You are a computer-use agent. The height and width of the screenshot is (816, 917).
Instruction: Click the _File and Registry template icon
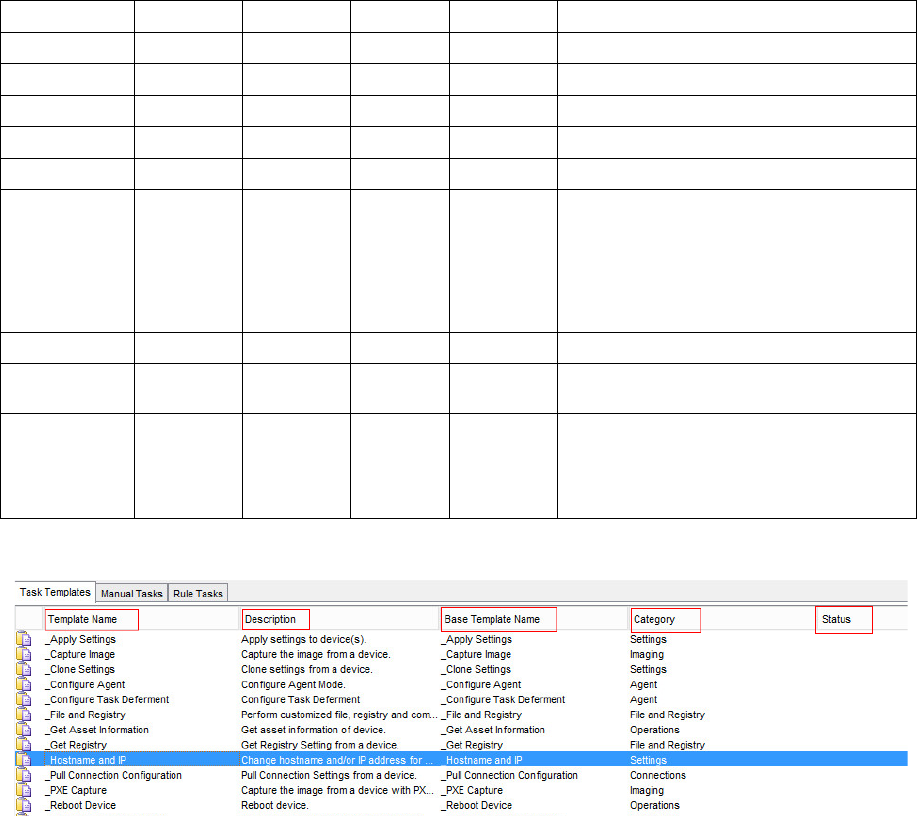23,715
